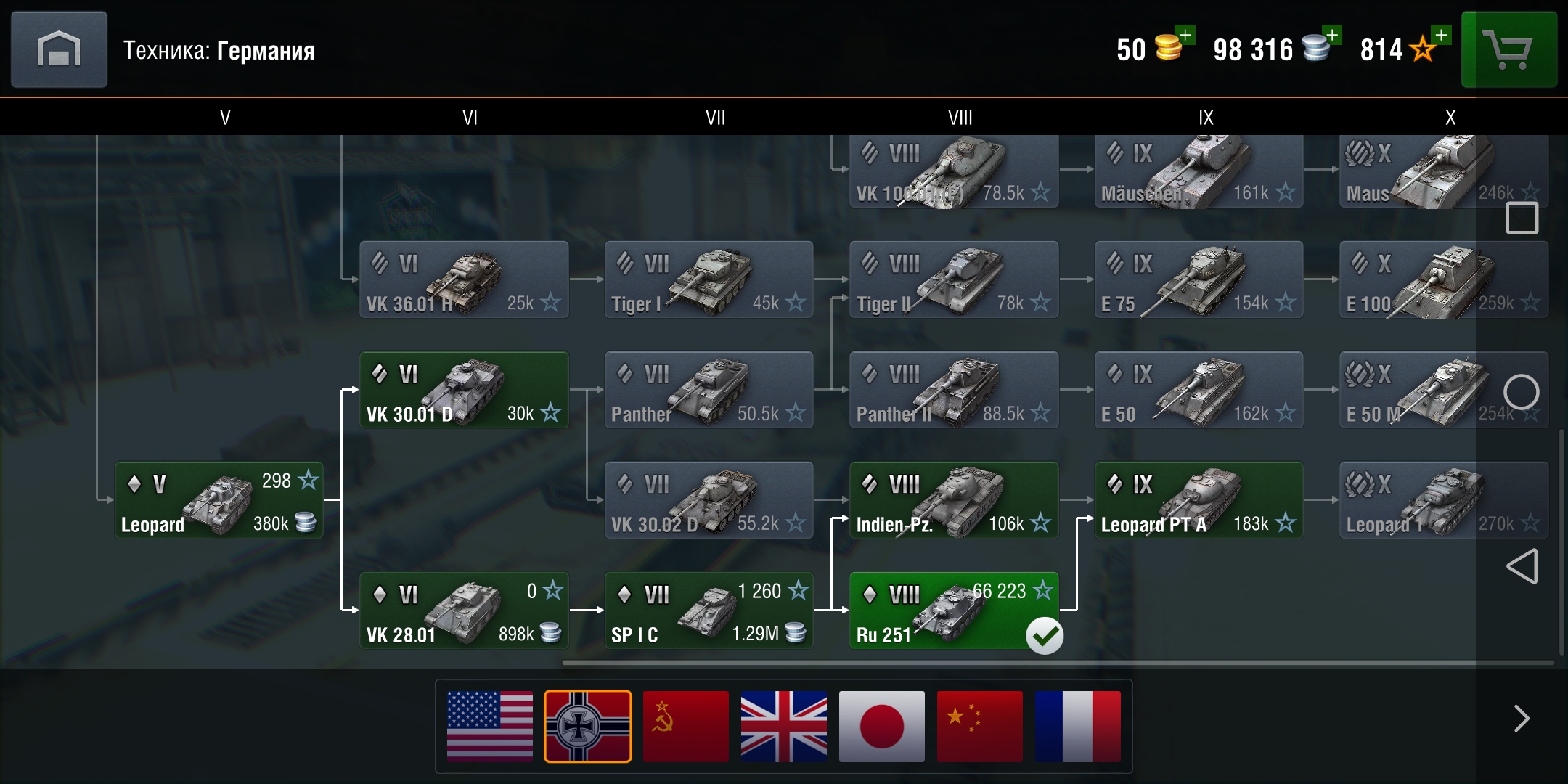The height and width of the screenshot is (784, 1568).
Task: Select the Germany flag nation
Action: 588,726
